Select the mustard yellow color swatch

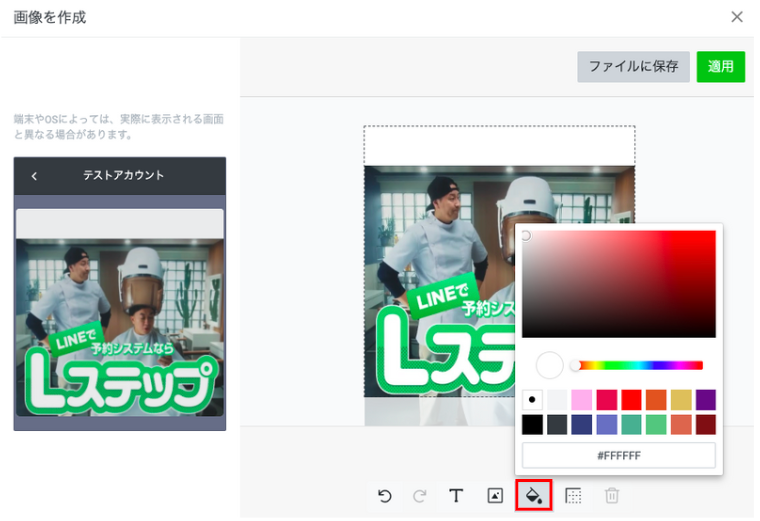point(681,400)
